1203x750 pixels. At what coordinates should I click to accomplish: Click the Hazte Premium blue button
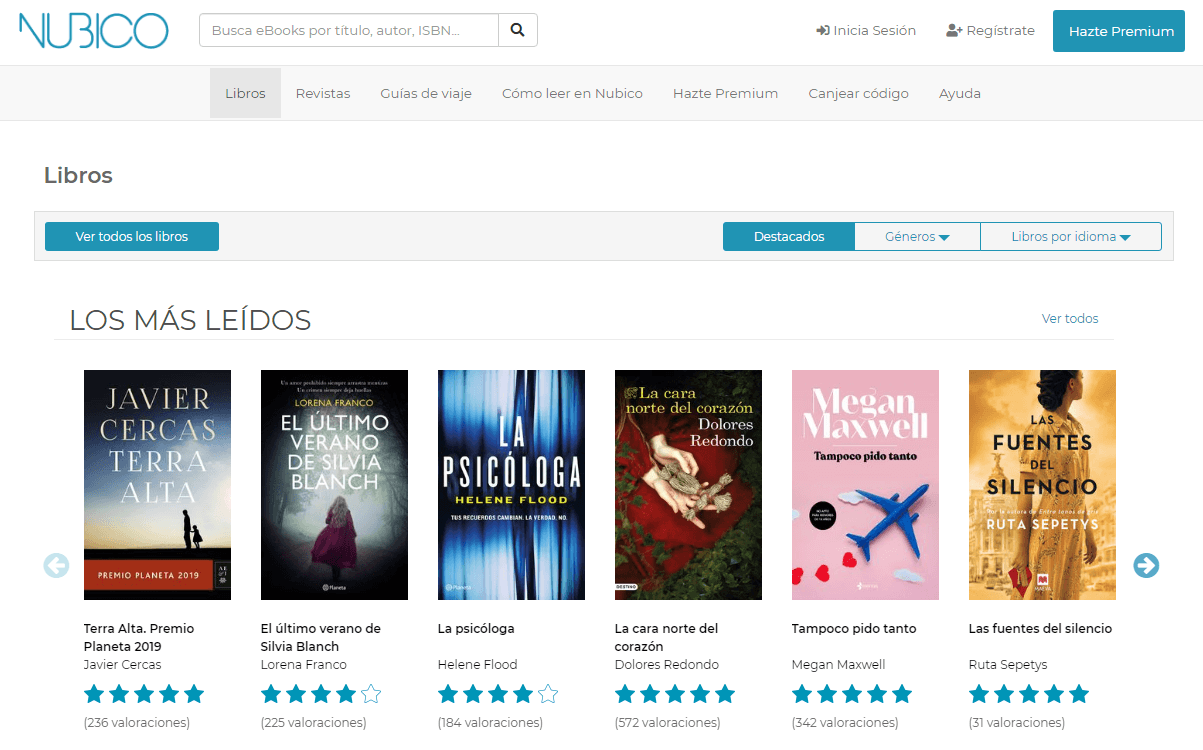coord(1120,31)
